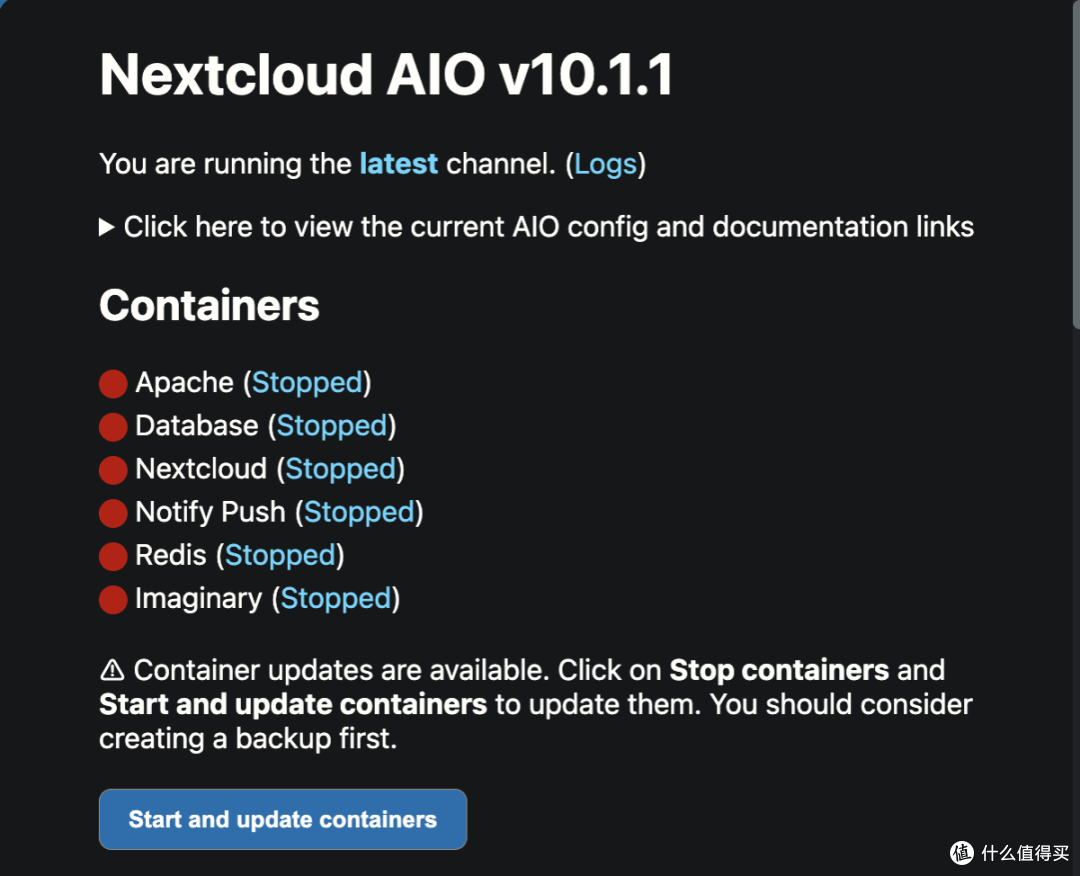Select the status circle beside Notify Push
The width and height of the screenshot is (1080, 876).
(x=113, y=512)
